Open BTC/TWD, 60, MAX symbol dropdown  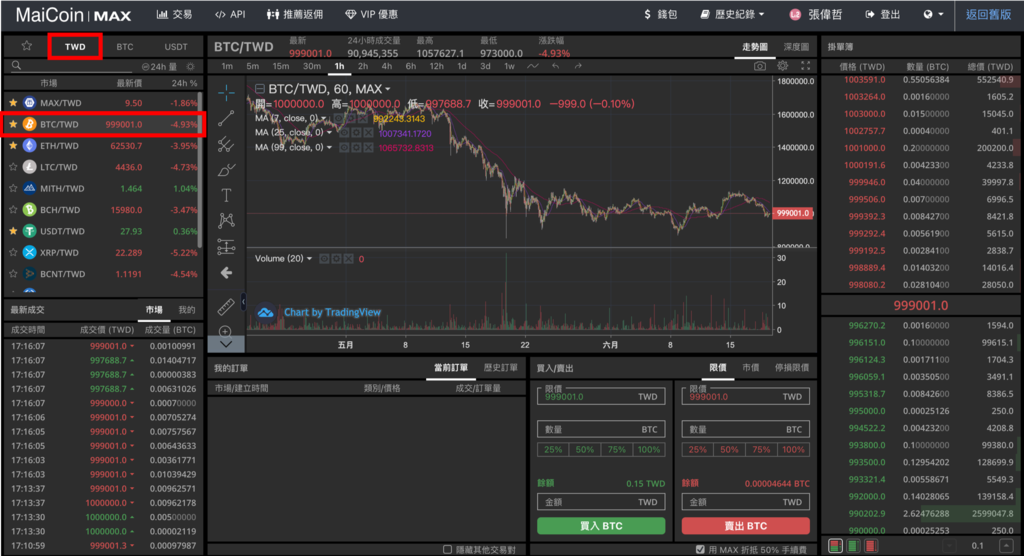coord(388,89)
